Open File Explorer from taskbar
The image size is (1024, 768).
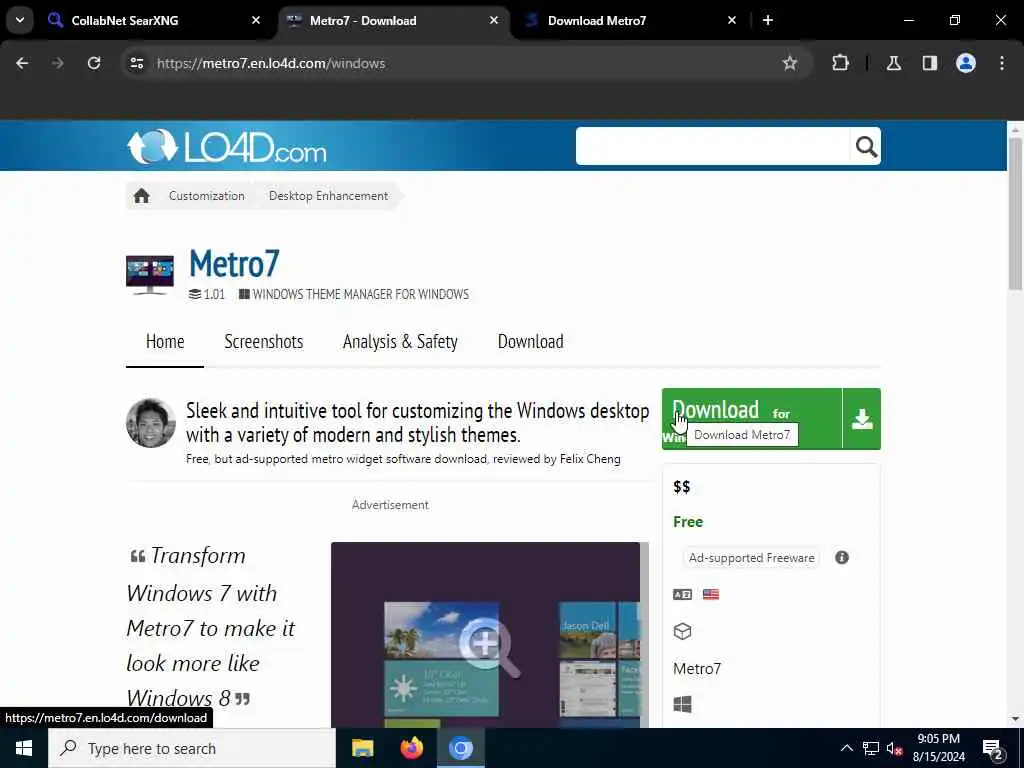click(x=362, y=748)
